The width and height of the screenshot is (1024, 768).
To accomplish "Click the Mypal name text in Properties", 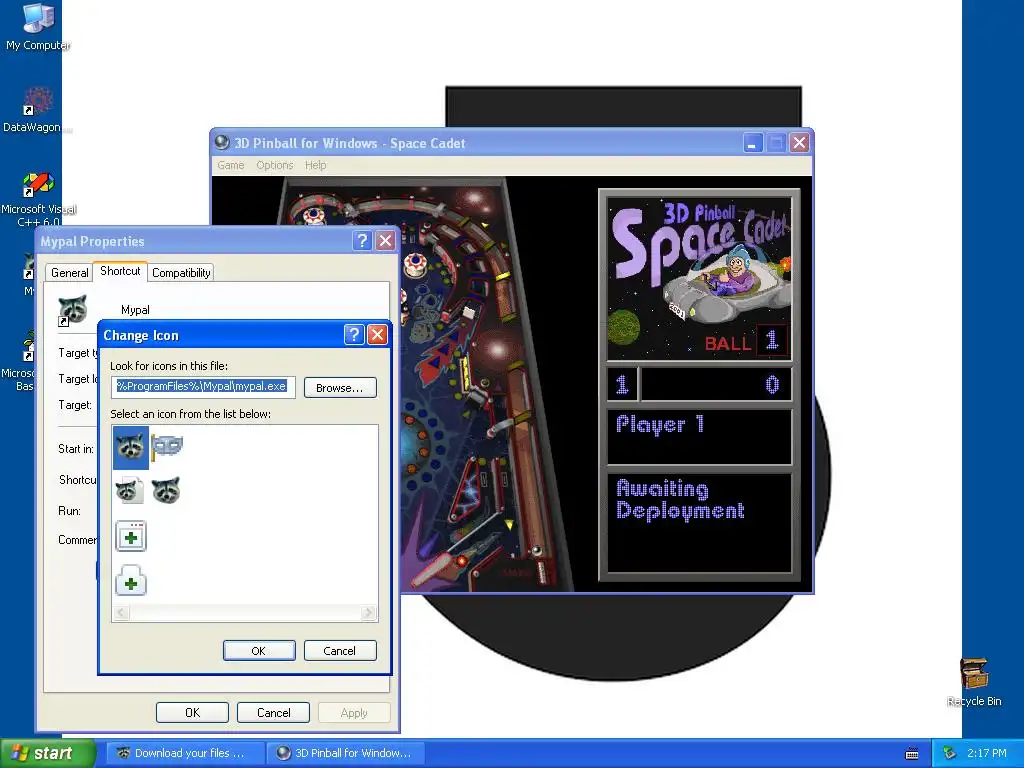I will 135,310.
